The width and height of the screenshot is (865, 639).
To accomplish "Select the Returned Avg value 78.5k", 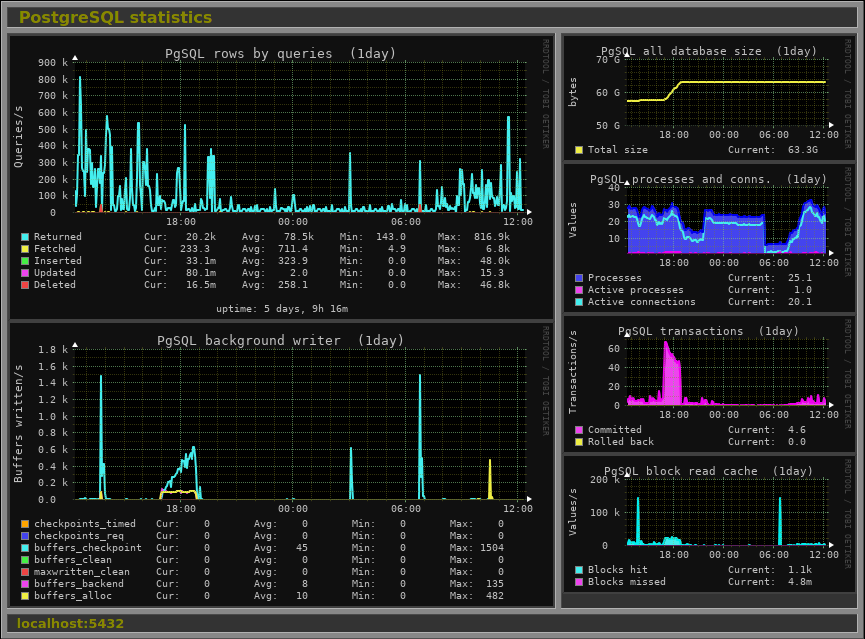I will pyautogui.click(x=298, y=237).
